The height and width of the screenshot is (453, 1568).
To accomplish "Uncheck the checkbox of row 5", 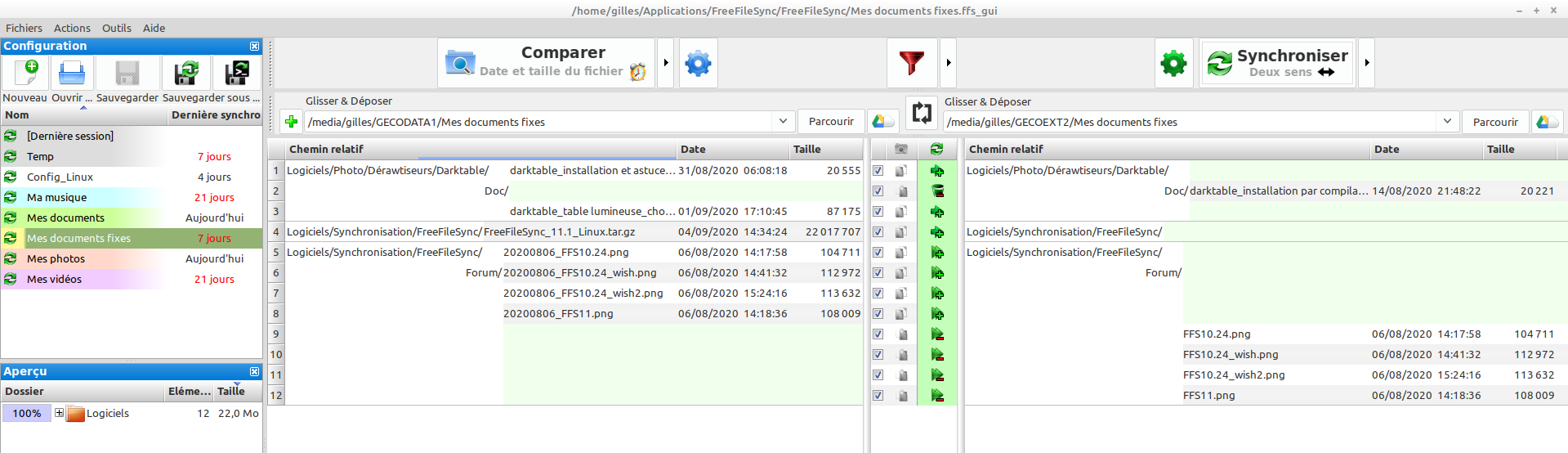I will tap(878, 253).
